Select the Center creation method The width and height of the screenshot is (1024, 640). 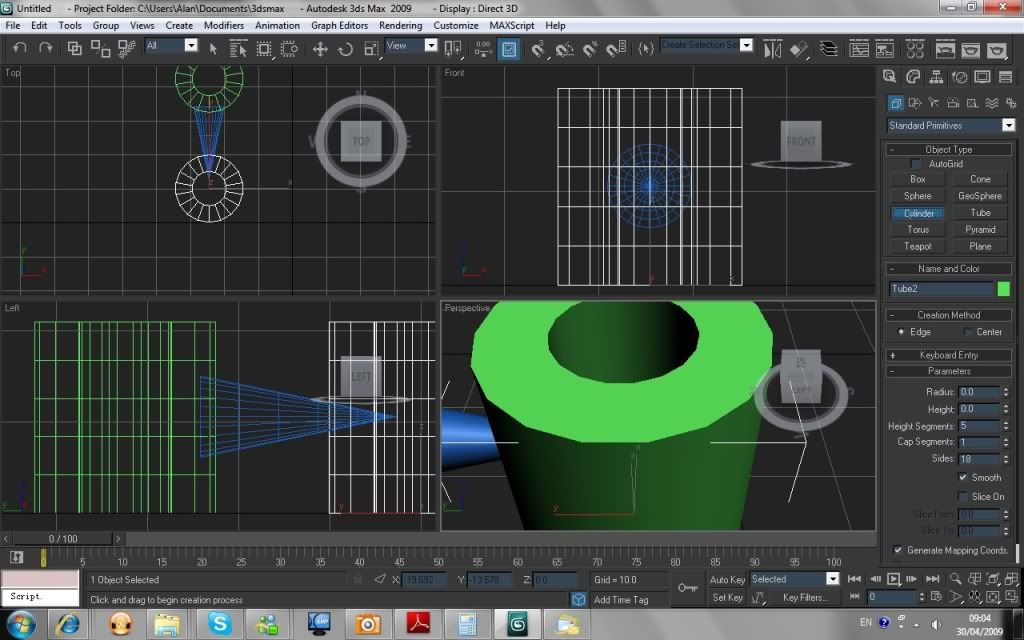pyautogui.click(x=967, y=332)
